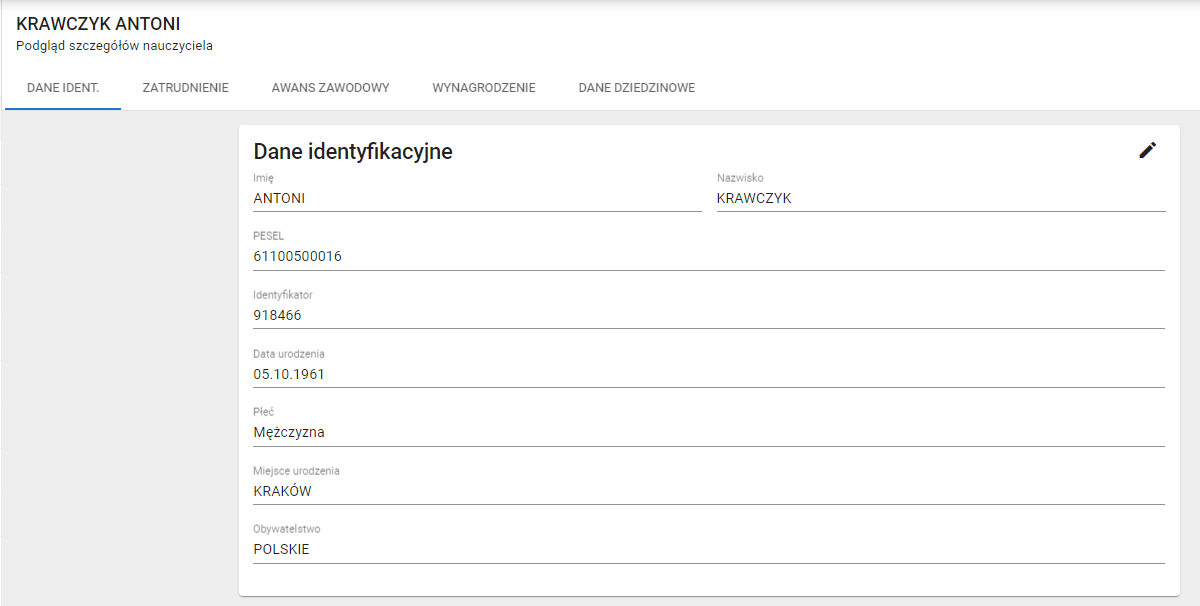The image size is (1200, 606).
Task: Click the Obywatelstwo field label
Action: point(286,529)
